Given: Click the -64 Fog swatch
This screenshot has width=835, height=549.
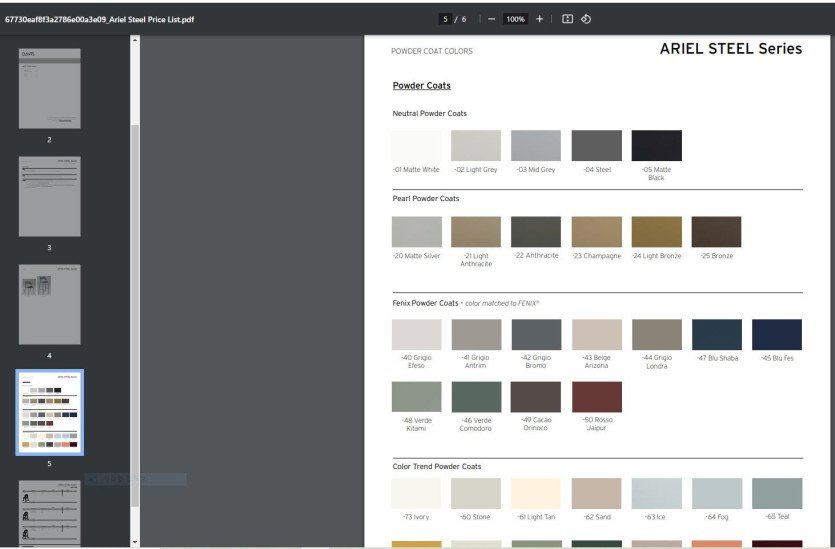Looking at the screenshot, I should coord(717,493).
